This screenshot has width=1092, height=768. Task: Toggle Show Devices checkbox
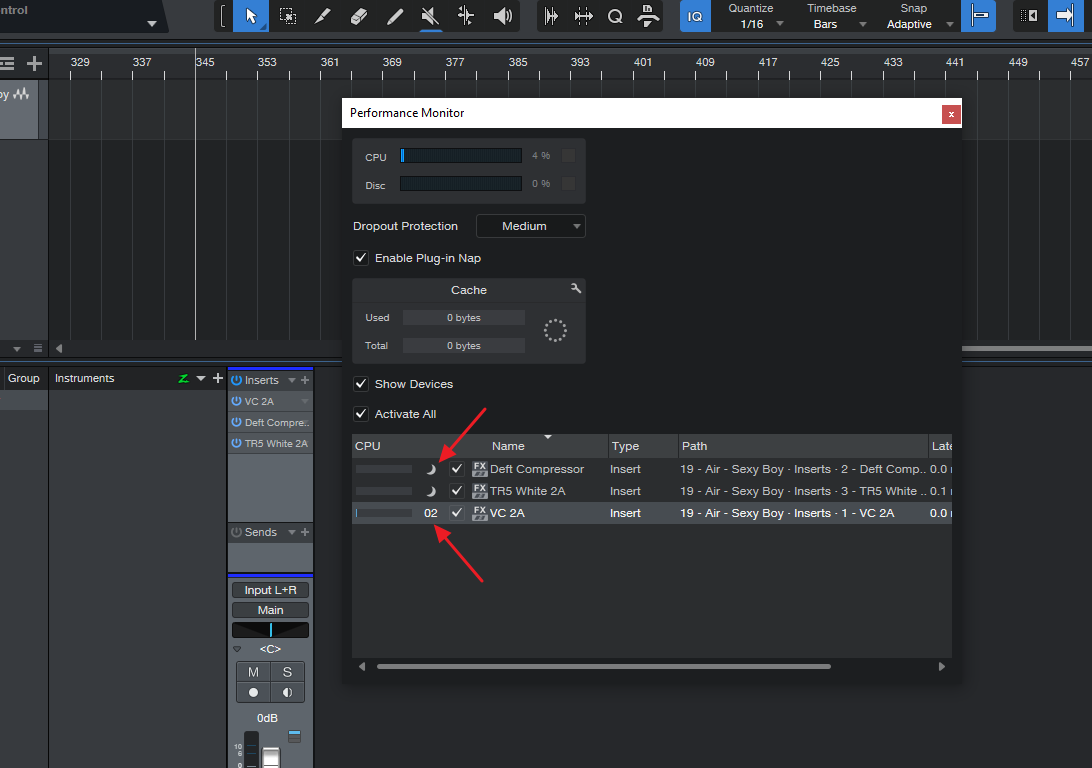(x=361, y=384)
